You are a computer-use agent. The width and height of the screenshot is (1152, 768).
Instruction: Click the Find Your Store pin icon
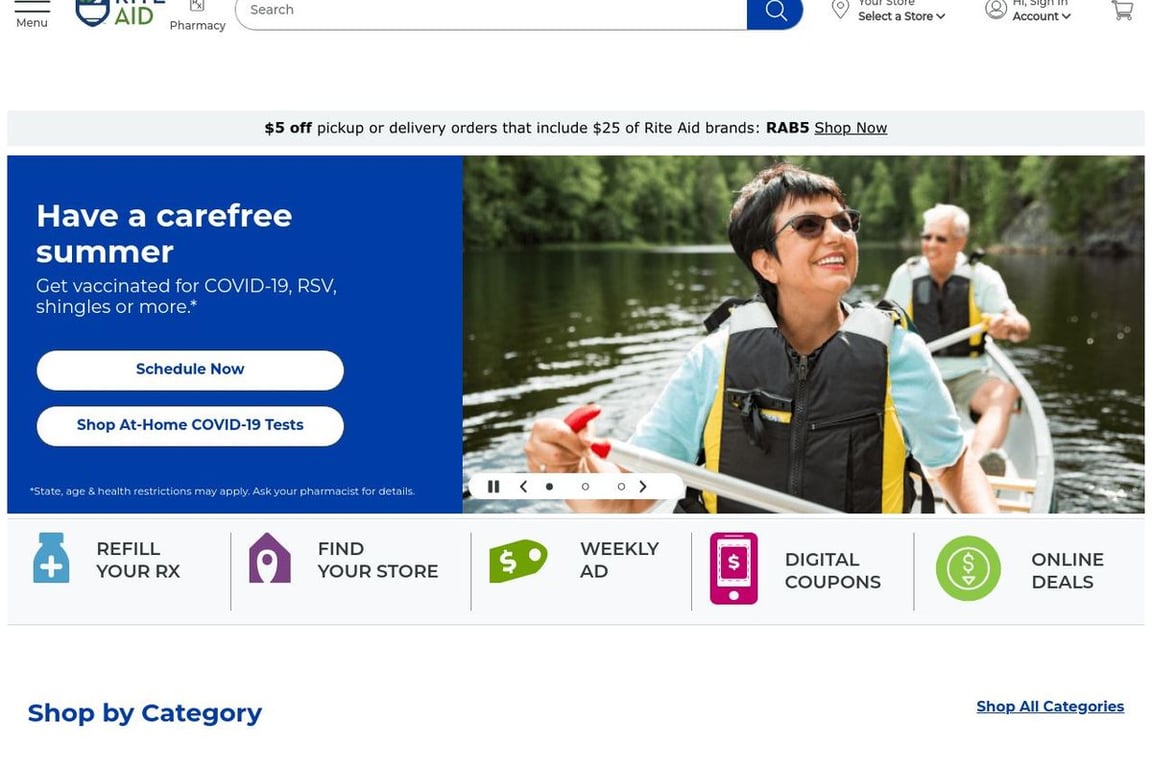(270, 558)
